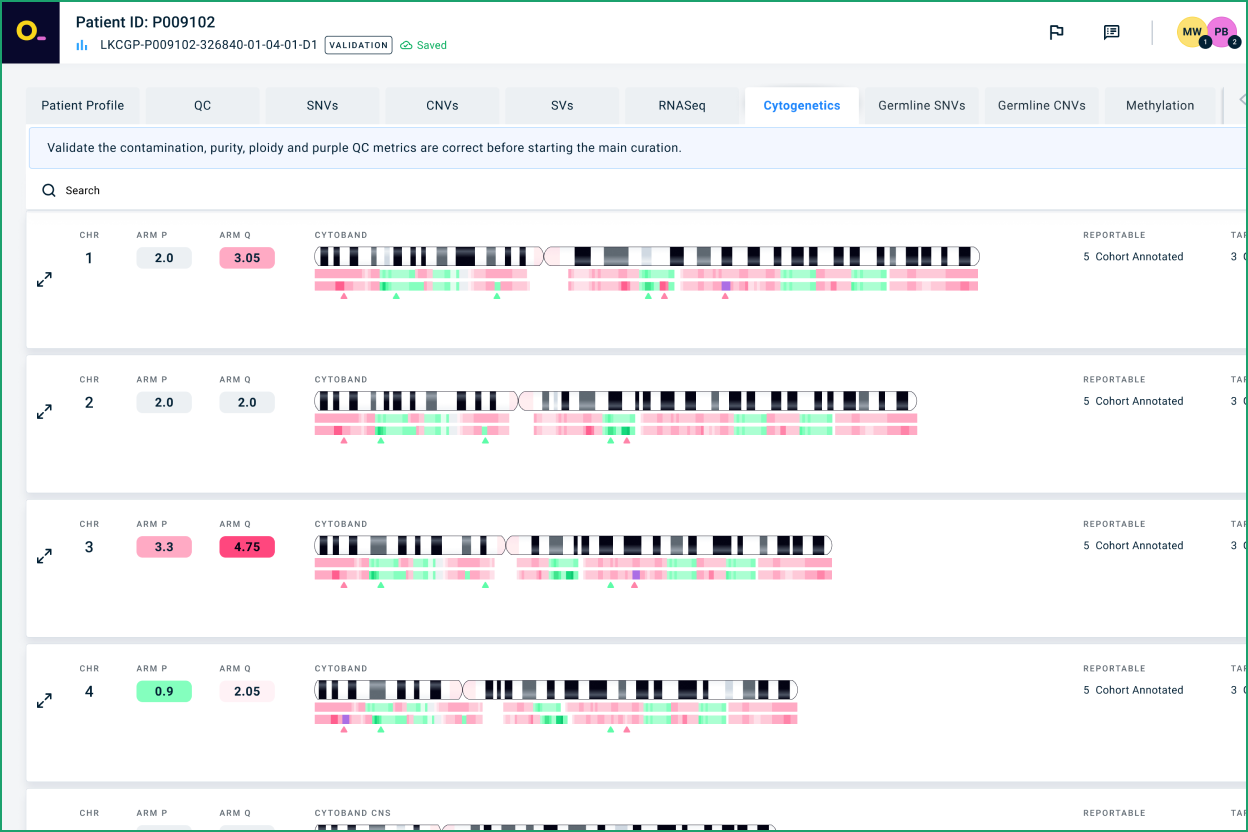
Task: Click the bar chart icon beside sample ID
Action: click(83, 45)
